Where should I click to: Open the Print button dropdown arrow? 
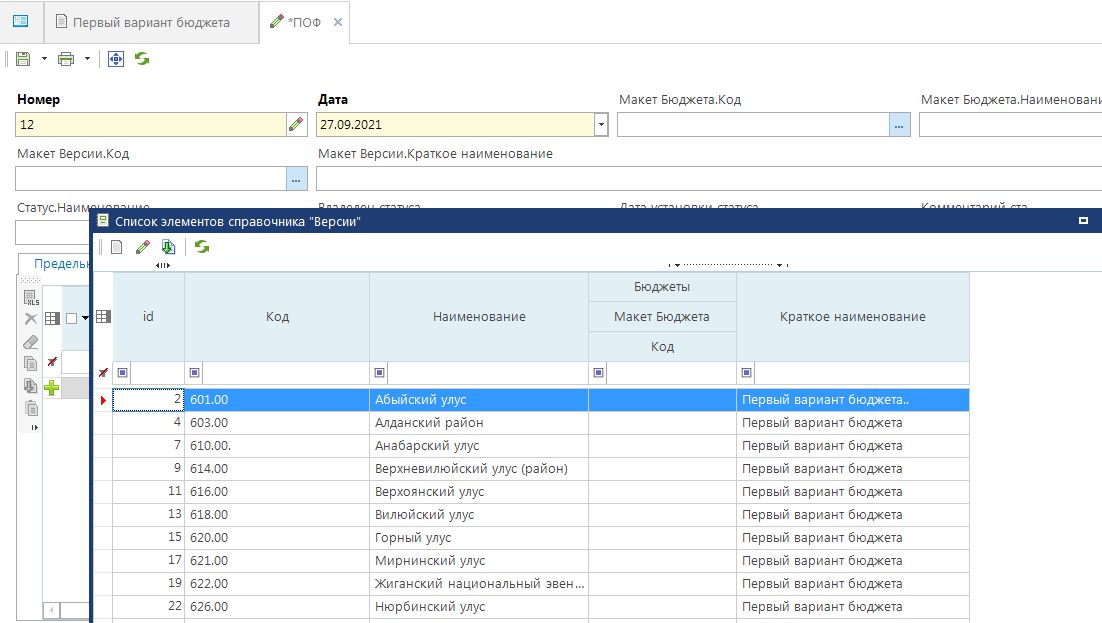tap(88, 59)
